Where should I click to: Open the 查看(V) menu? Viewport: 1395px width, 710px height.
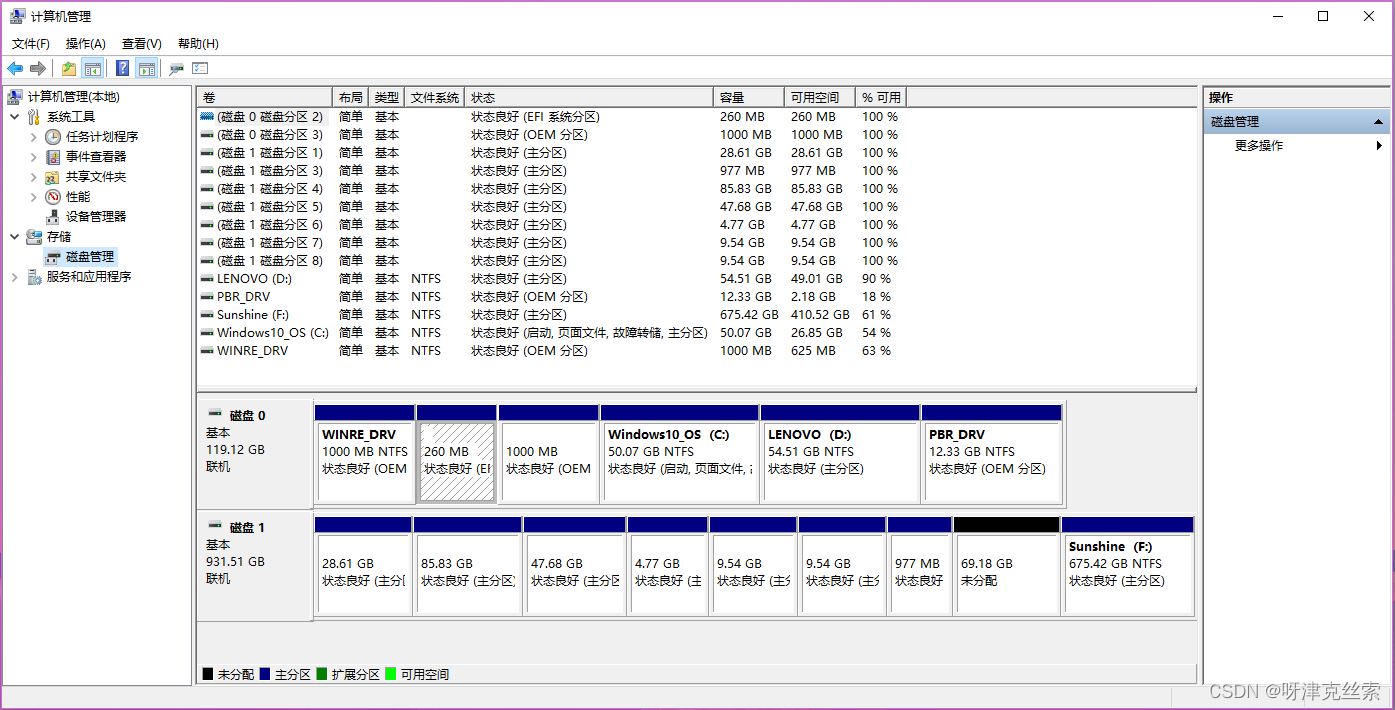point(142,44)
